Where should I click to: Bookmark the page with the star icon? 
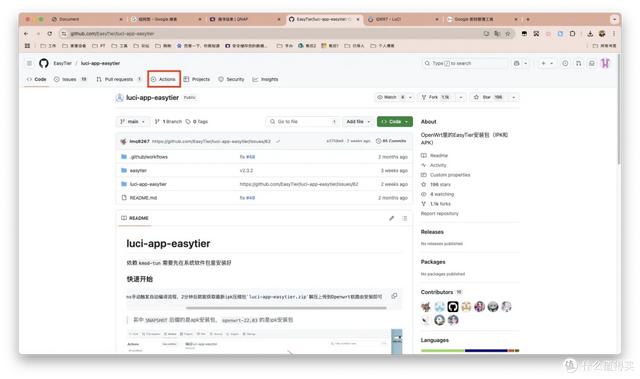click(508, 34)
